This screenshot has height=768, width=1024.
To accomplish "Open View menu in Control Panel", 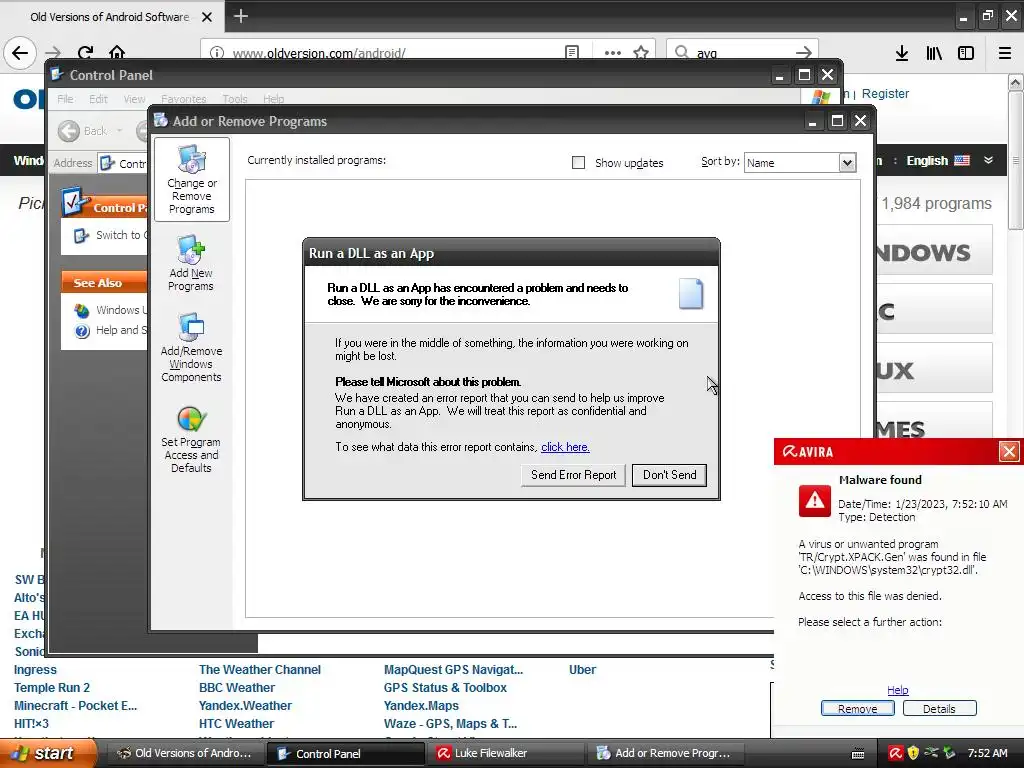I will 135,99.
